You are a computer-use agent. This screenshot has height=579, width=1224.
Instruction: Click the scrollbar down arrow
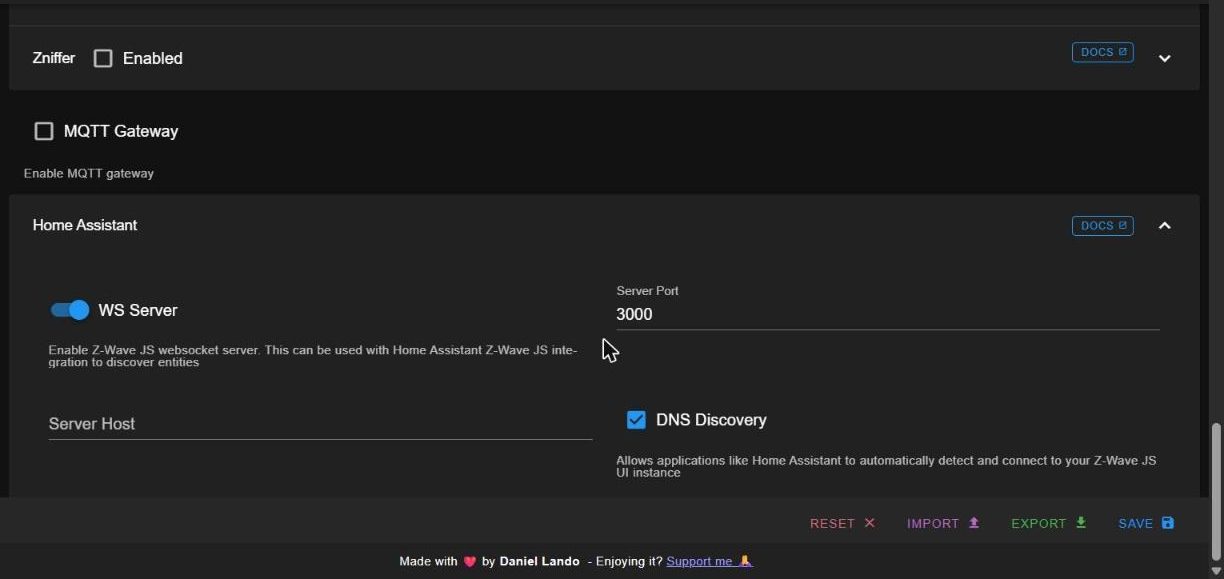(x=1216, y=571)
